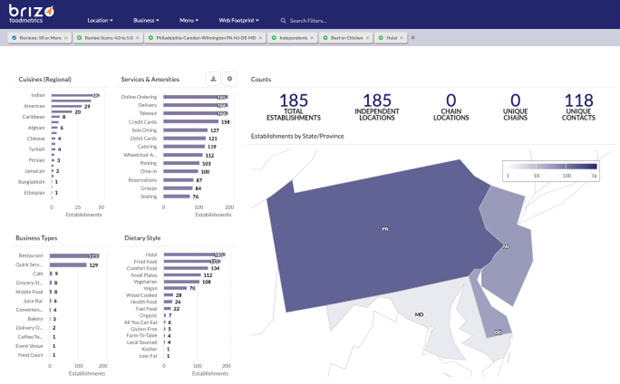Image resolution: width=620 pixels, height=384 pixels.
Task: Clear all filters with the X icon
Action: [x=413, y=38]
